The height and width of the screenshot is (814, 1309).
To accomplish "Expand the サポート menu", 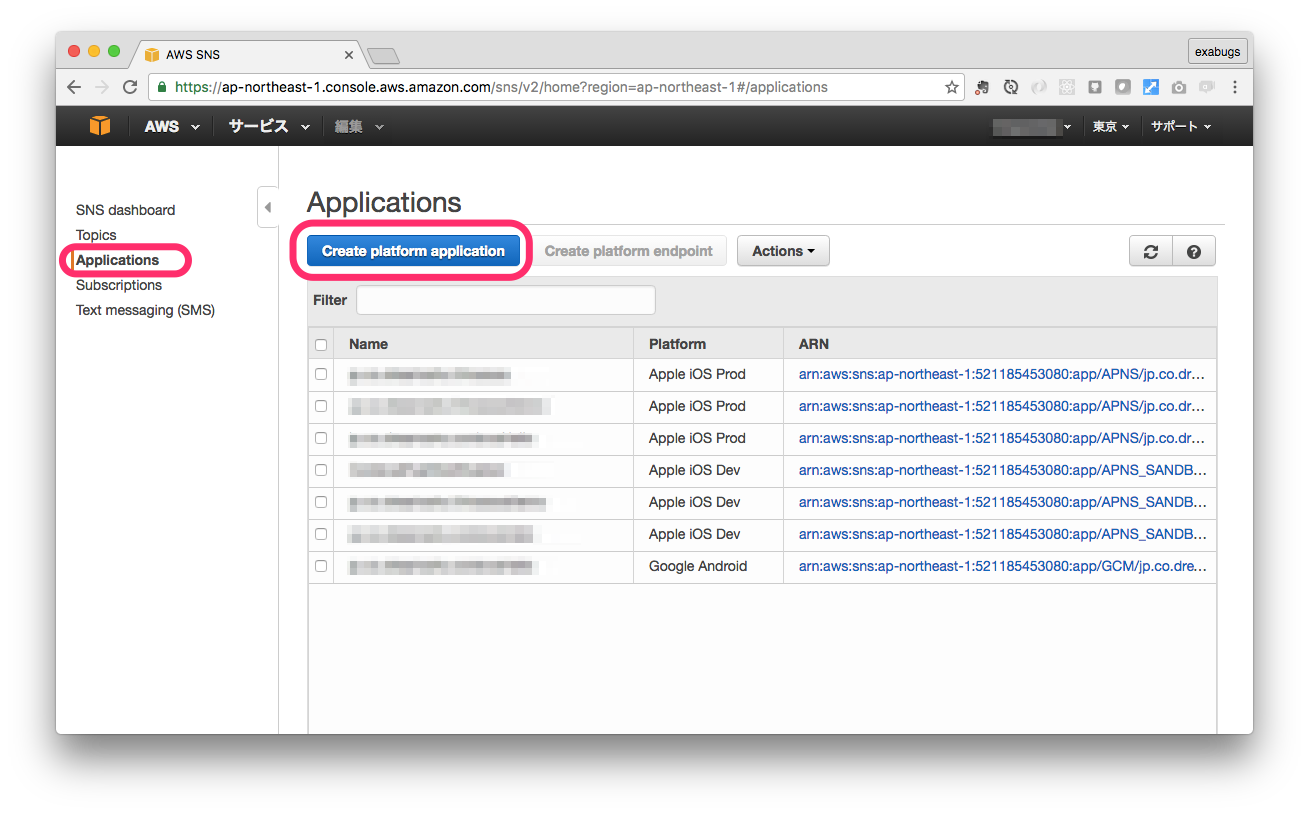I will click(x=1181, y=127).
